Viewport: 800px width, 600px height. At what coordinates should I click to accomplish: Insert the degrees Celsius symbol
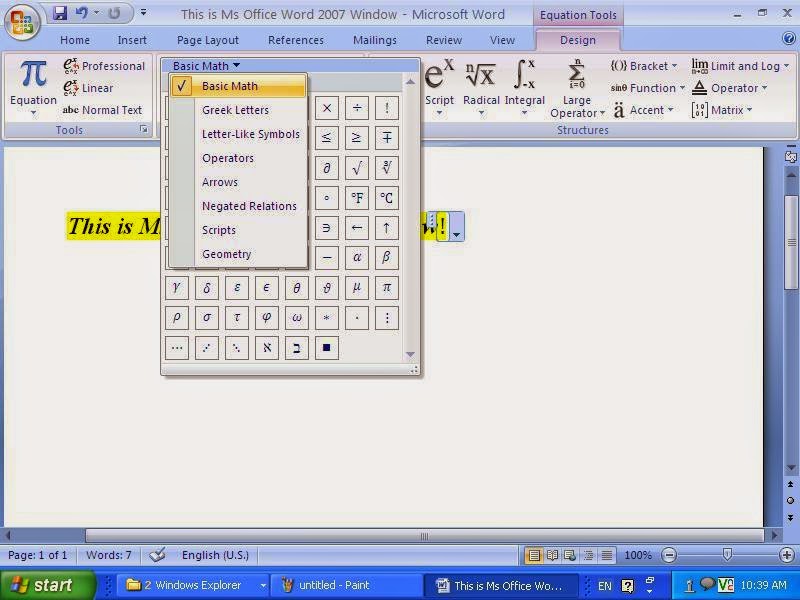pyautogui.click(x=387, y=198)
